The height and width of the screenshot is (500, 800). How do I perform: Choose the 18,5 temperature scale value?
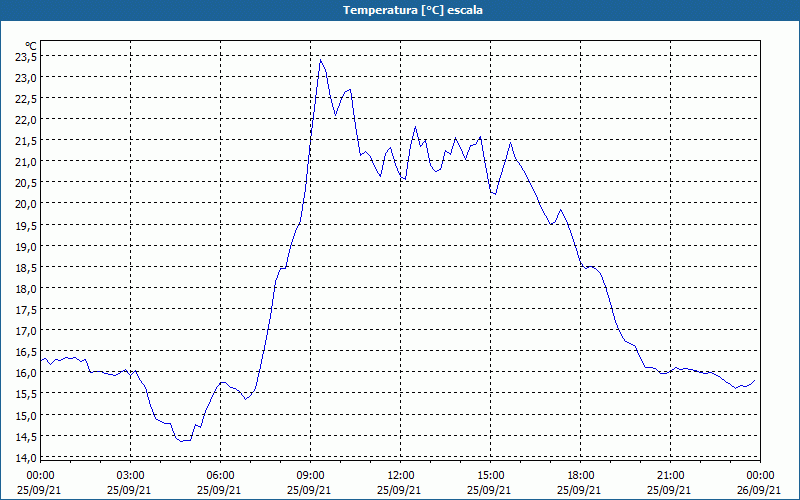point(26,267)
